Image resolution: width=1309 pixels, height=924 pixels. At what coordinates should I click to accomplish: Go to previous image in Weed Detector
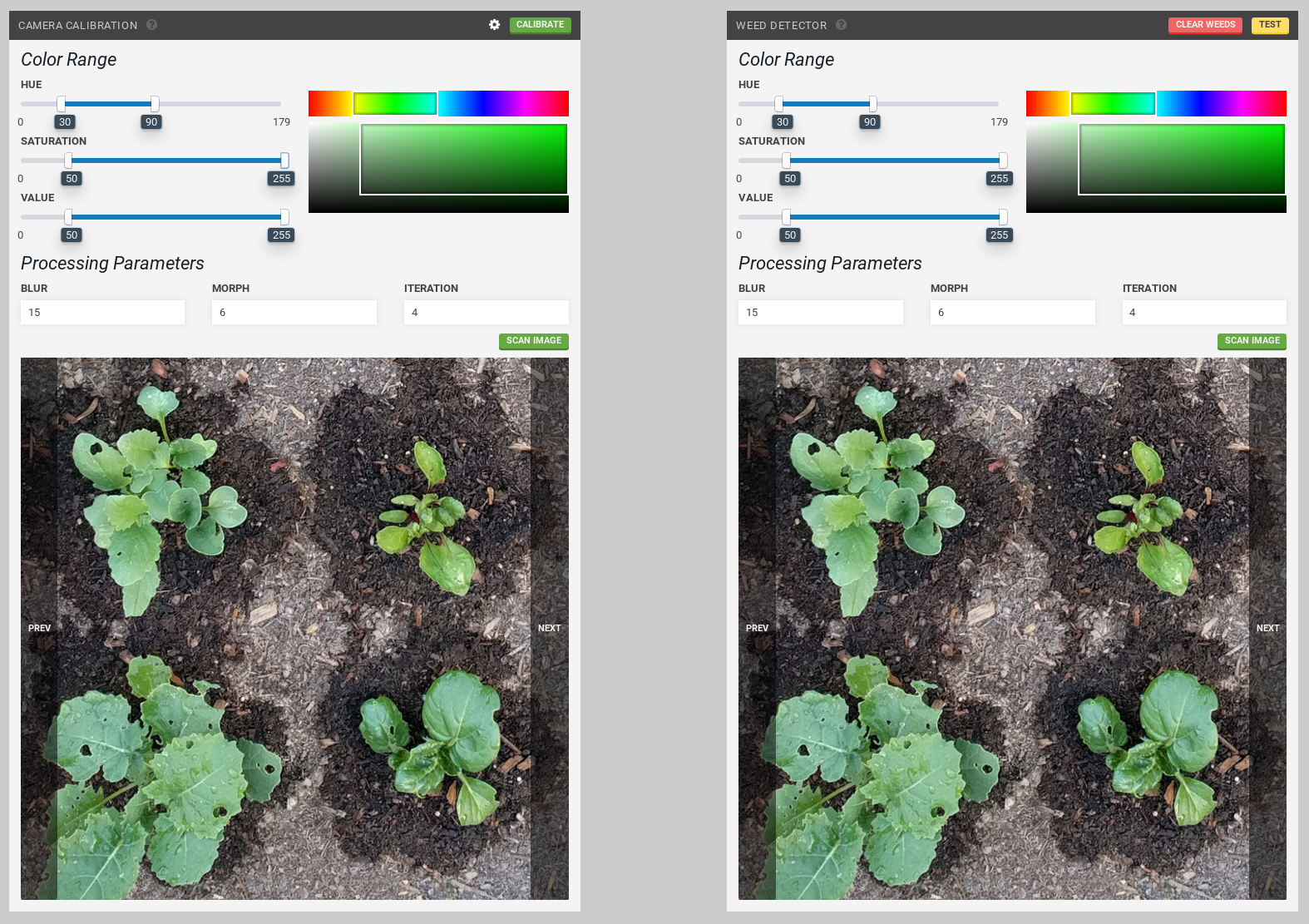click(757, 628)
